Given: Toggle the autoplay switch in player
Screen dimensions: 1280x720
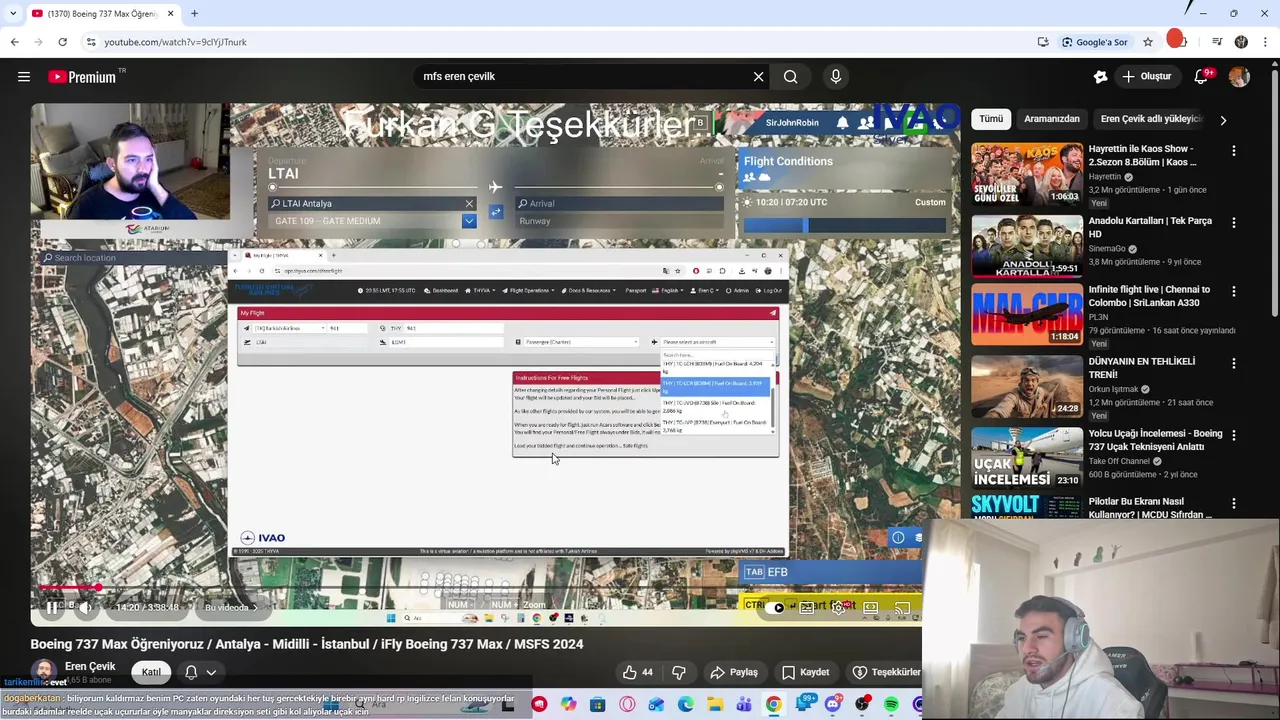Looking at the screenshot, I should click(x=775, y=608).
